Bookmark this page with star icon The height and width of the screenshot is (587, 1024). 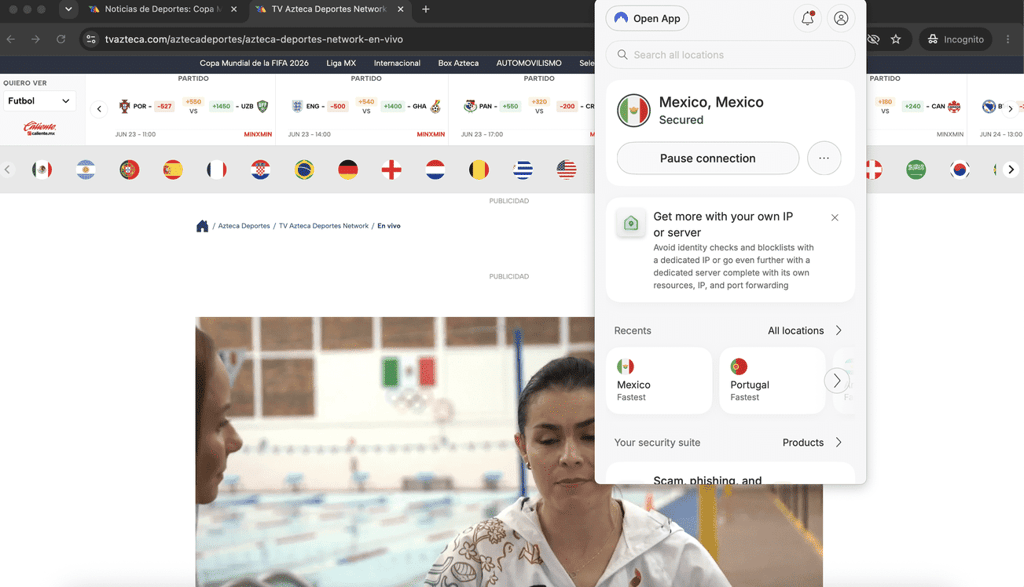tap(896, 39)
